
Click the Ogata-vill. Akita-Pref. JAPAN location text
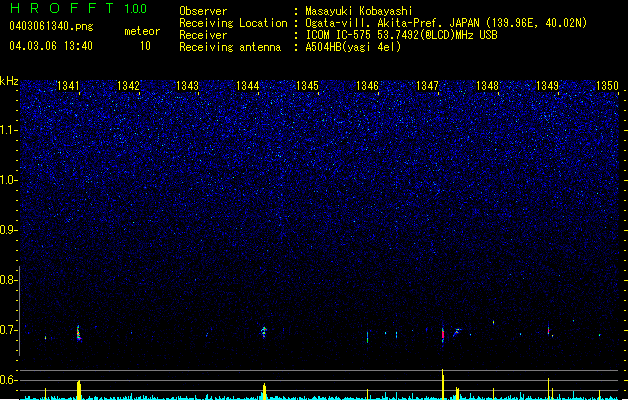pyautogui.click(x=446, y=23)
